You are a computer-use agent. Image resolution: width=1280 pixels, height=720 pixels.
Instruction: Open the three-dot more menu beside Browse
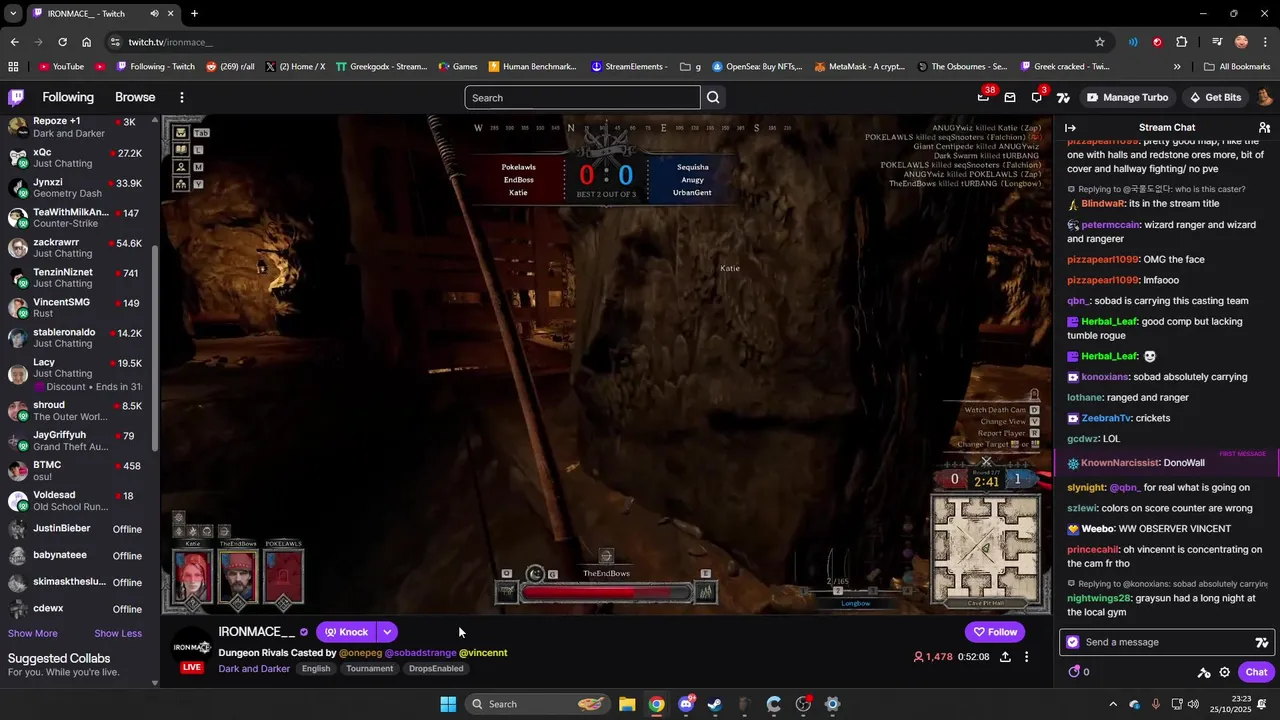coord(182,97)
